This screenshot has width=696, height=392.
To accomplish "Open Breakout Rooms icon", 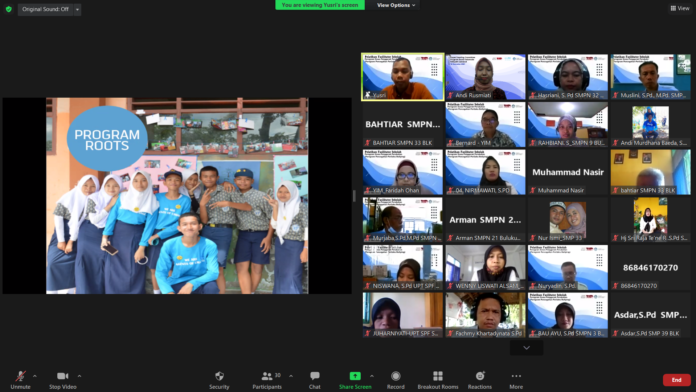I will 438,376.
